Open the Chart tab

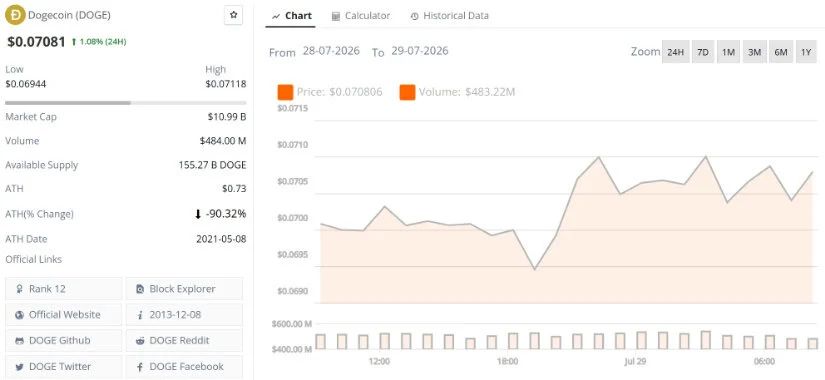[292, 16]
